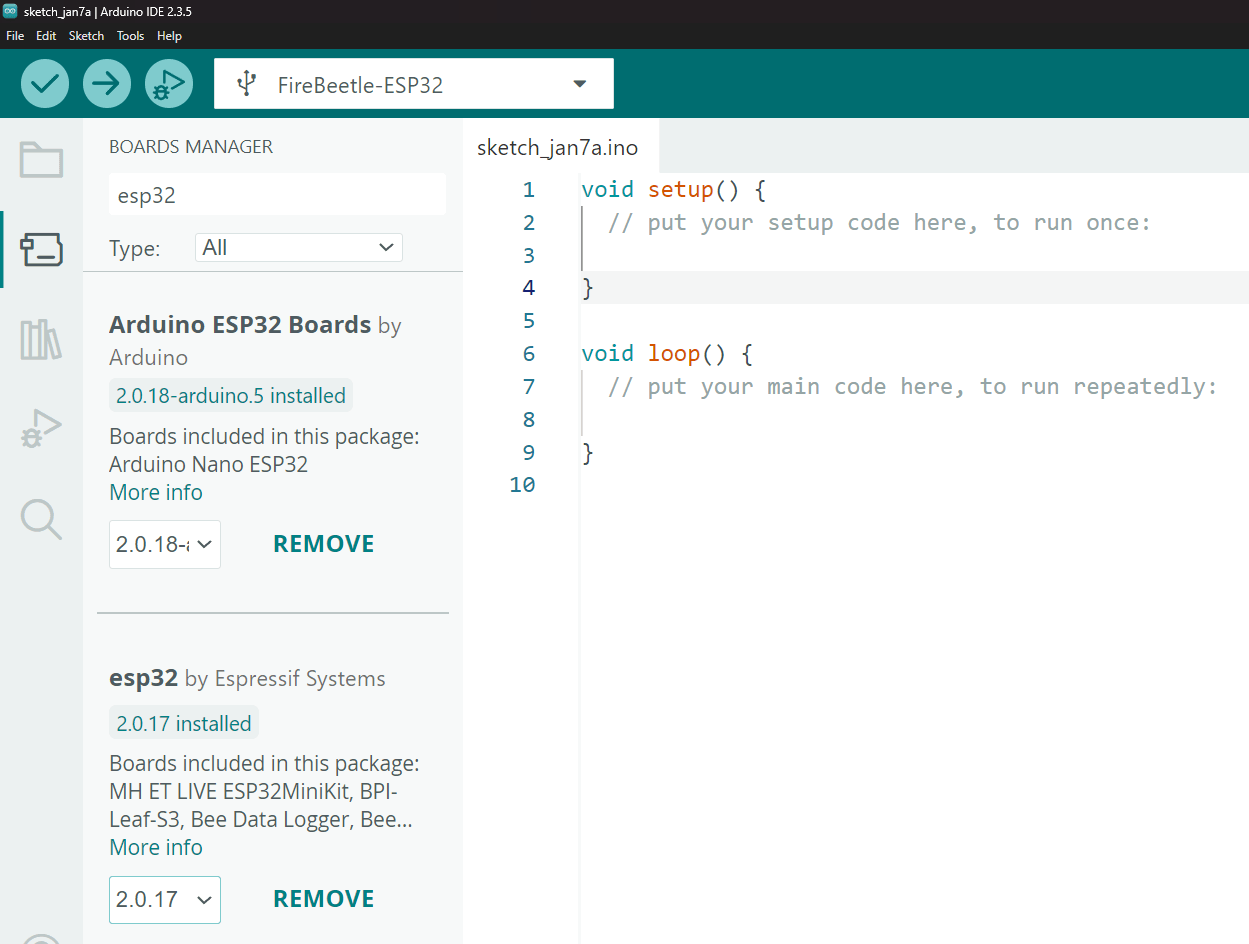Start debugging with the toolbar debug icon
Screen dimensions: 1249x944
click(169, 84)
